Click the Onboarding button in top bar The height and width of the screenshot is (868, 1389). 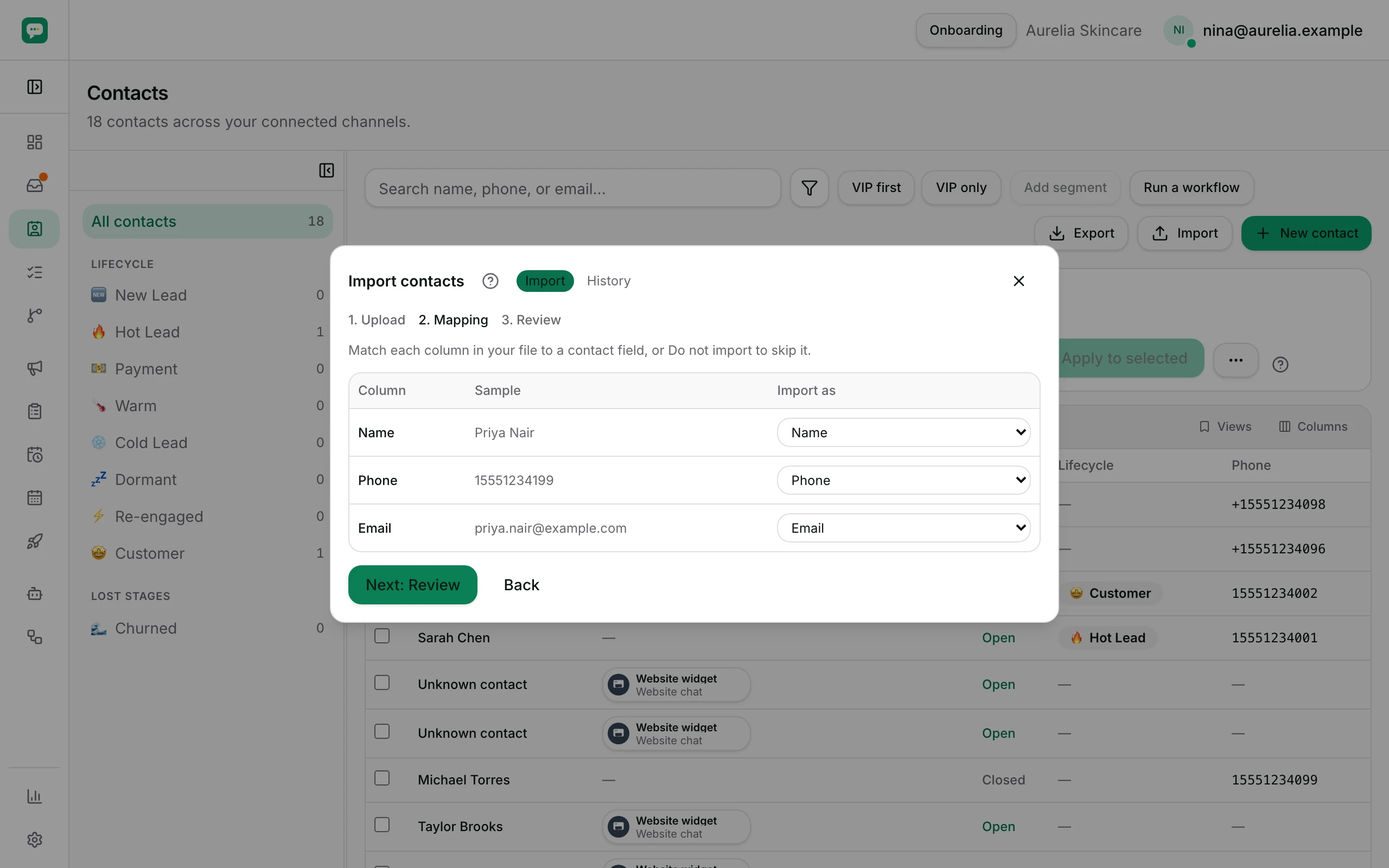tap(966, 30)
